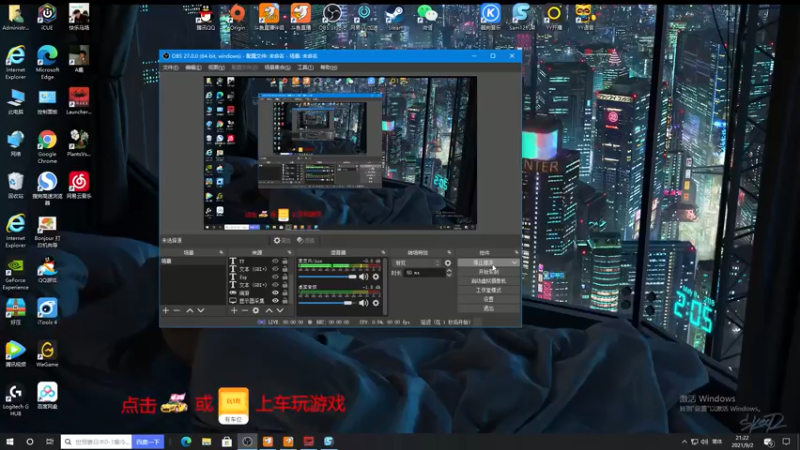Open iCUE desktop shortcut
Viewport: 800px width, 450px height.
(47, 17)
